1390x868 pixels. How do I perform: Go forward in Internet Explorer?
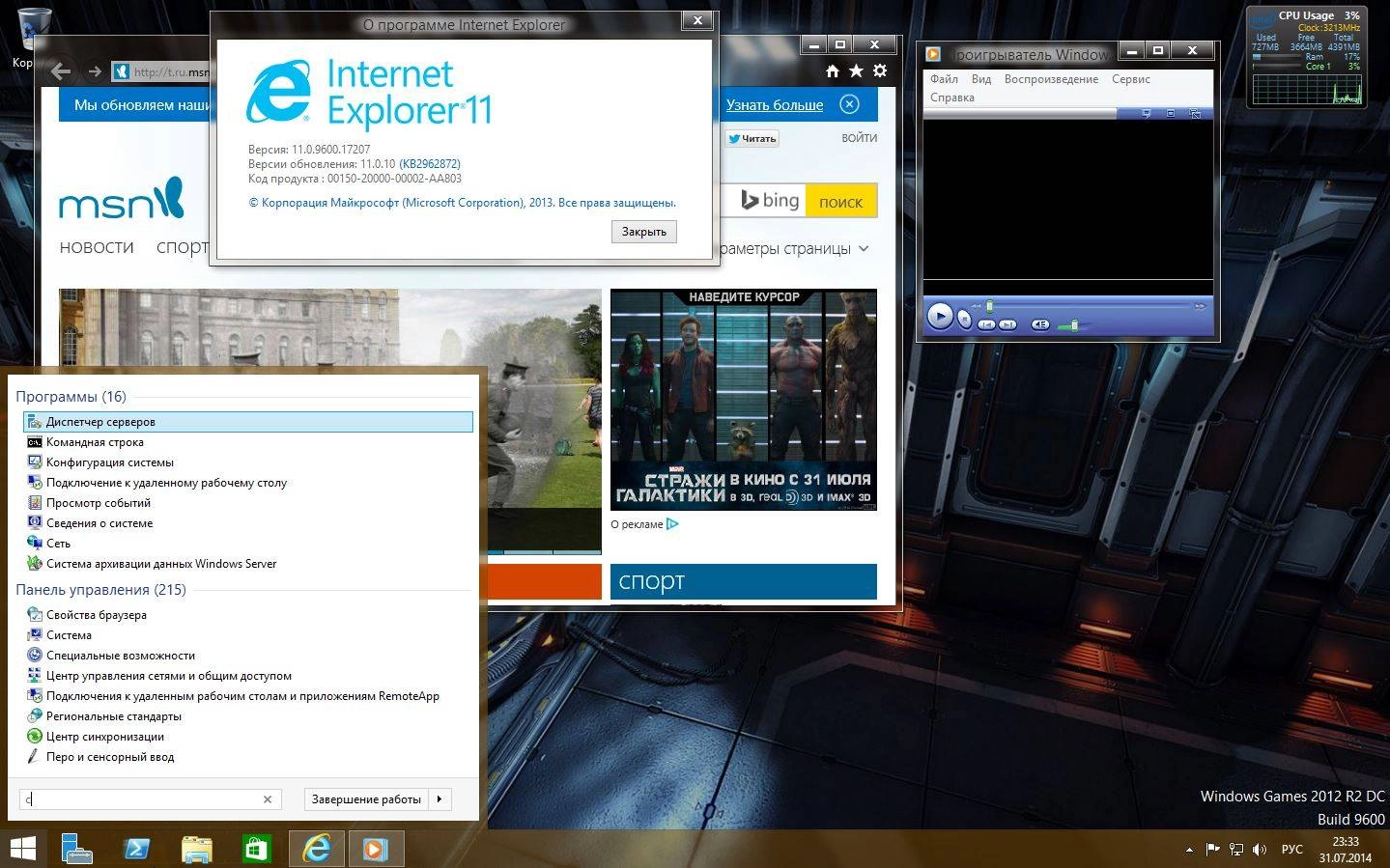coord(95,70)
